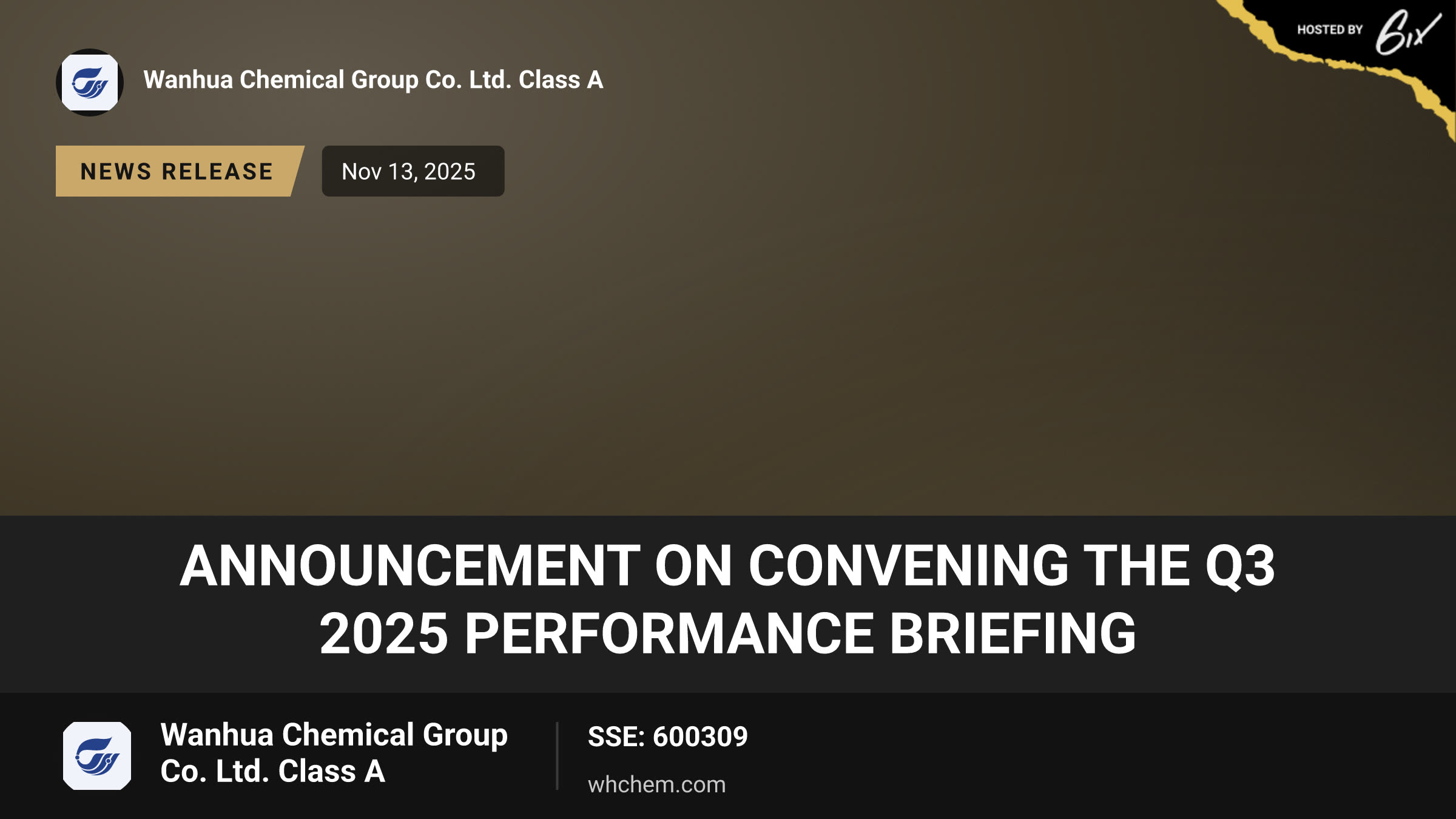The width and height of the screenshot is (1456, 819).
Task: Click the Q3 text in the headline
Action: (1240, 567)
